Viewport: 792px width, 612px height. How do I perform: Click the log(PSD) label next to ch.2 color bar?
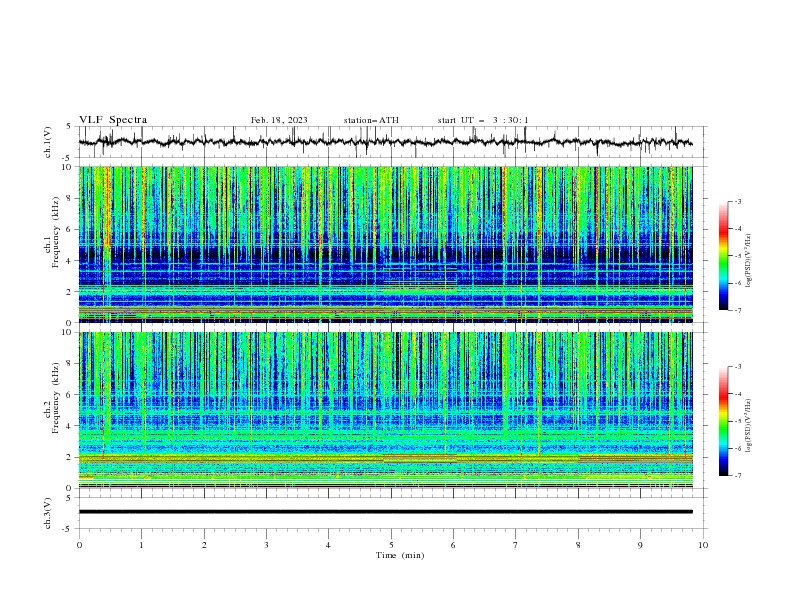pos(749,425)
